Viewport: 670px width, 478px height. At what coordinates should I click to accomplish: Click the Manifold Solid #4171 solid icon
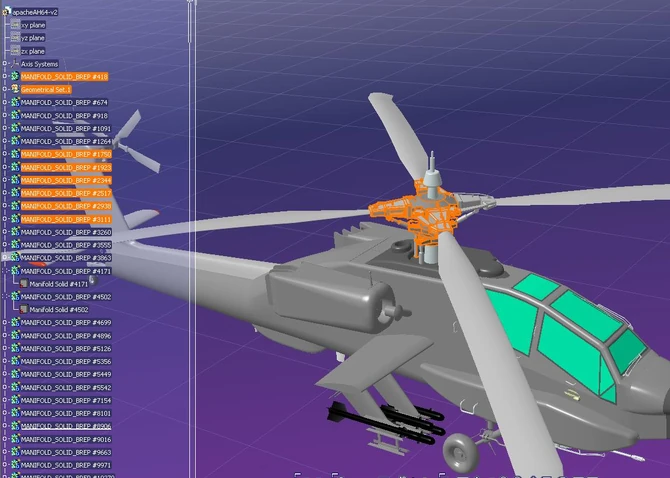pos(23,284)
